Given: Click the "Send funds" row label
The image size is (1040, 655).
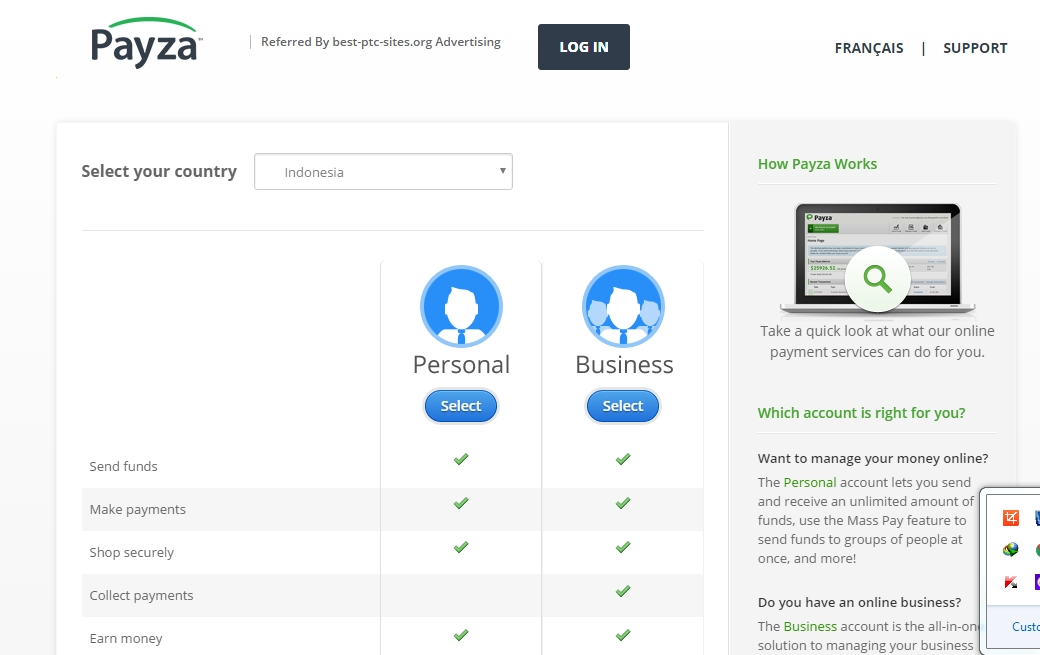Looking at the screenshot, I should (123, 467).
